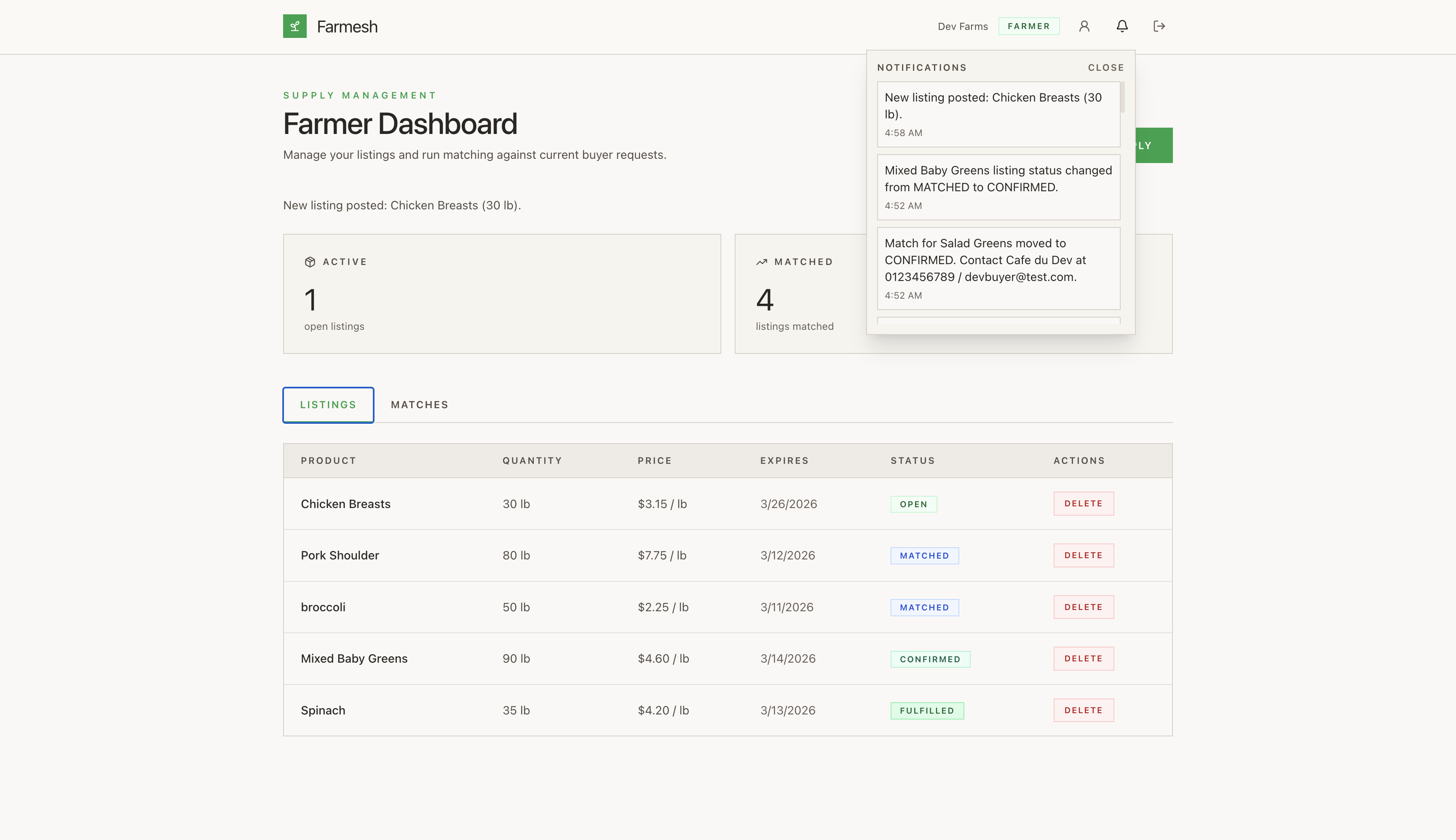Click the notifications panel scrollbar
1456x840 pixels.
[x=1122, y=98]
